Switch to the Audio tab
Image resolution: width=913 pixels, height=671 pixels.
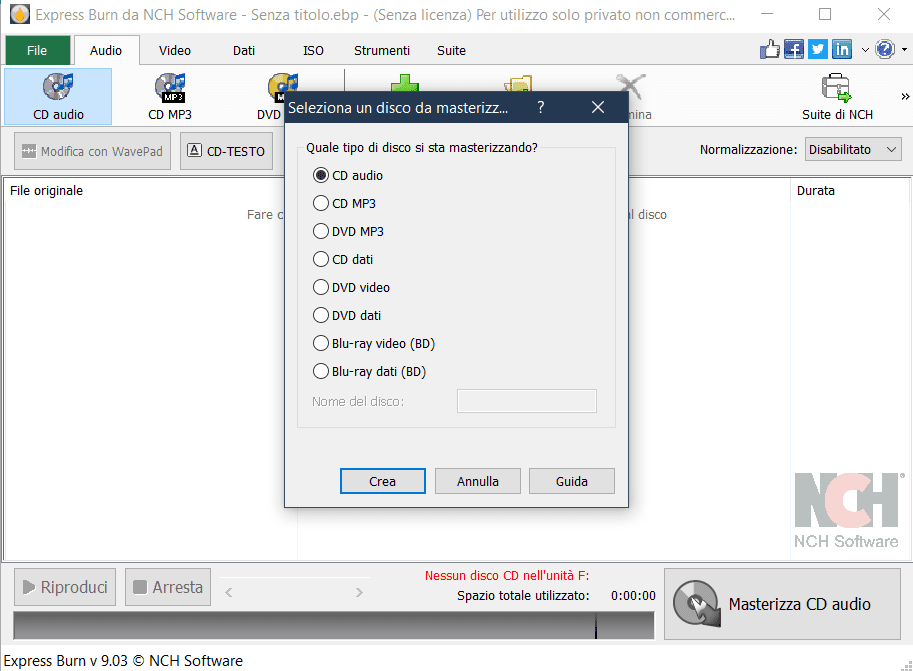[x=106, y=50]
